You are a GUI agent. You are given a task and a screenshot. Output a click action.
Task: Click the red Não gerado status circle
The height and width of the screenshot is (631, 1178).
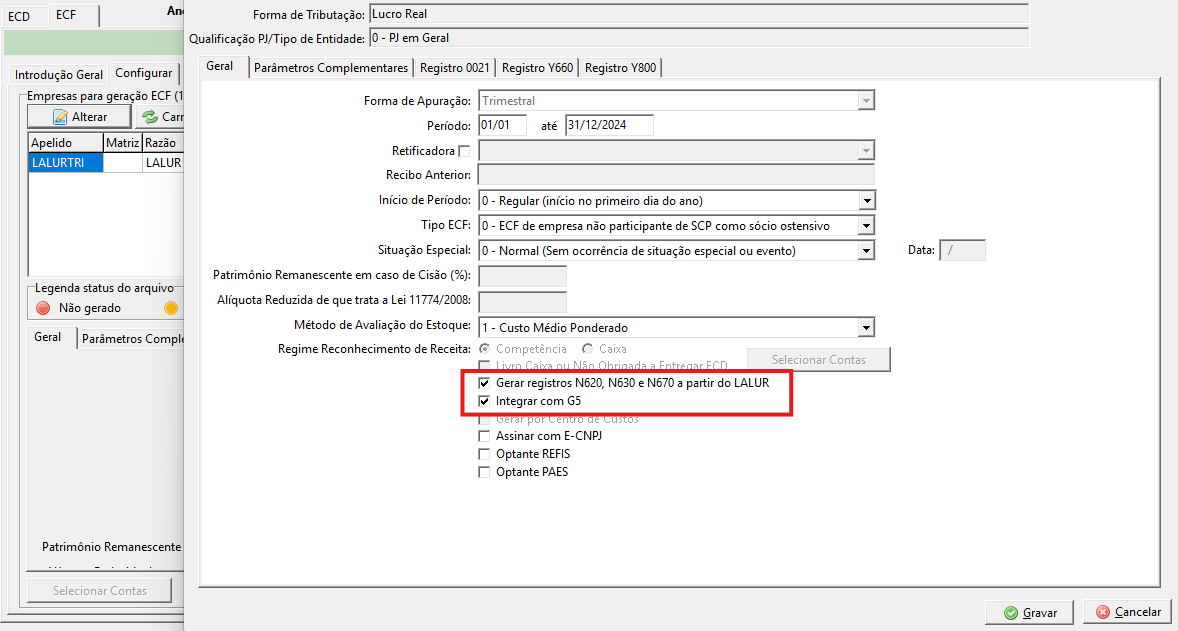tap(44, 308)
